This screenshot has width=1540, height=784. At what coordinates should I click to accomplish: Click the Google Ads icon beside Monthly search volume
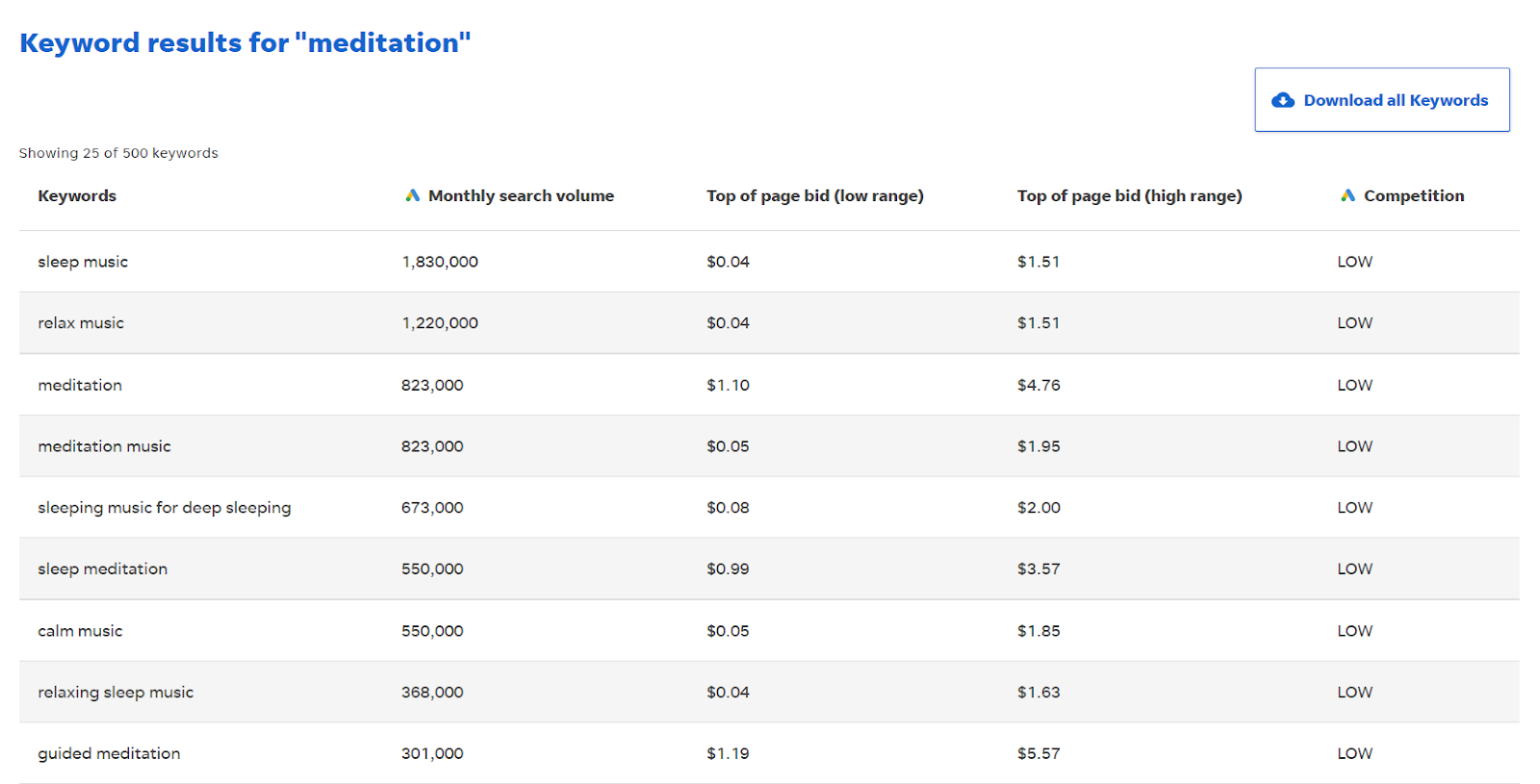(x=412, y=195)
